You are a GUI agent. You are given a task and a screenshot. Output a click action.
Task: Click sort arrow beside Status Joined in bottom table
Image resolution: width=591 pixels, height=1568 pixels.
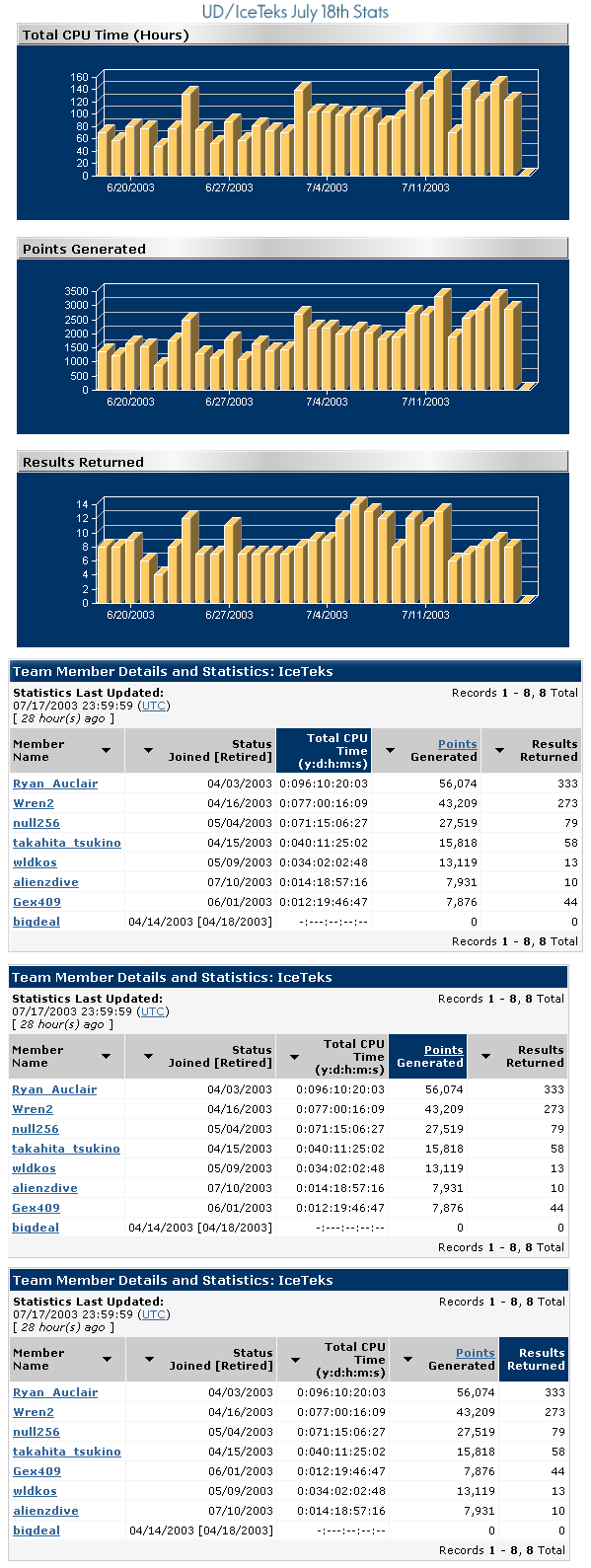(149, 1360)
